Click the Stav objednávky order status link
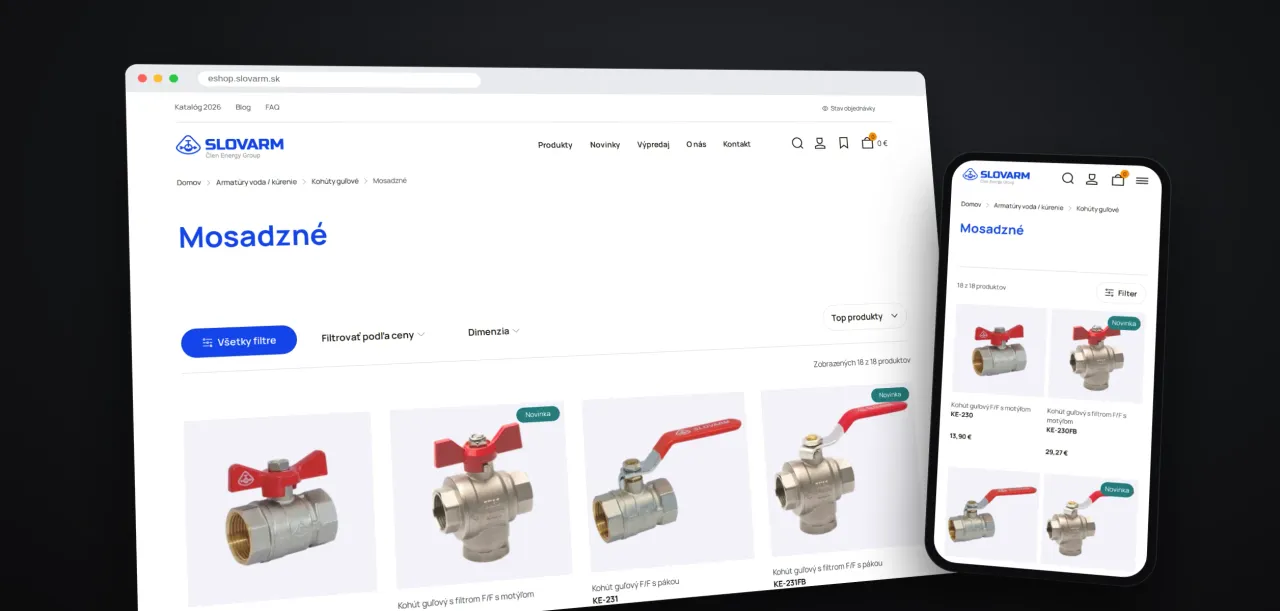 pyautogui.click(x=849, y=108)
